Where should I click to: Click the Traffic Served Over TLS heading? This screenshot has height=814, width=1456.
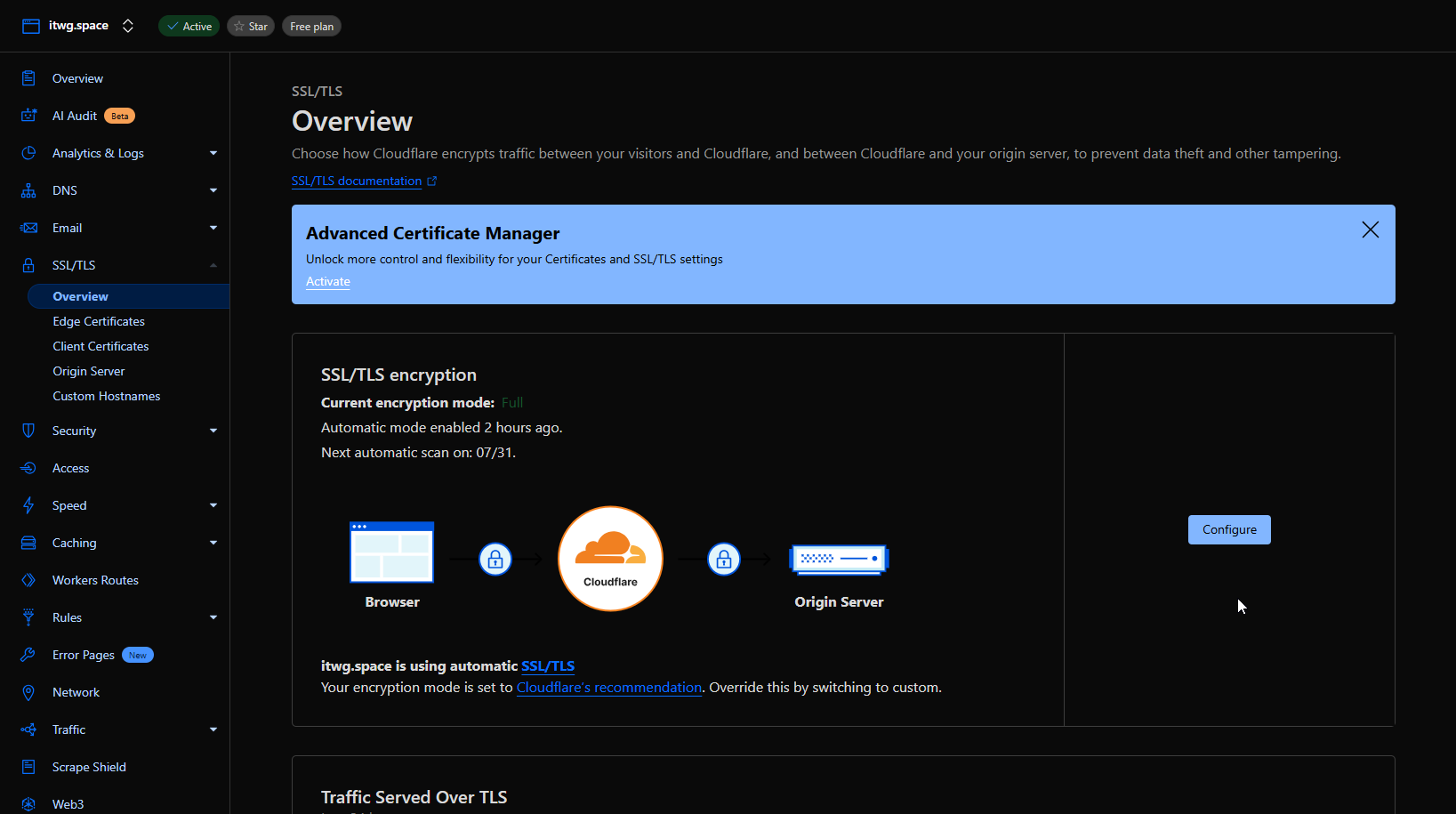coord(414,797)
